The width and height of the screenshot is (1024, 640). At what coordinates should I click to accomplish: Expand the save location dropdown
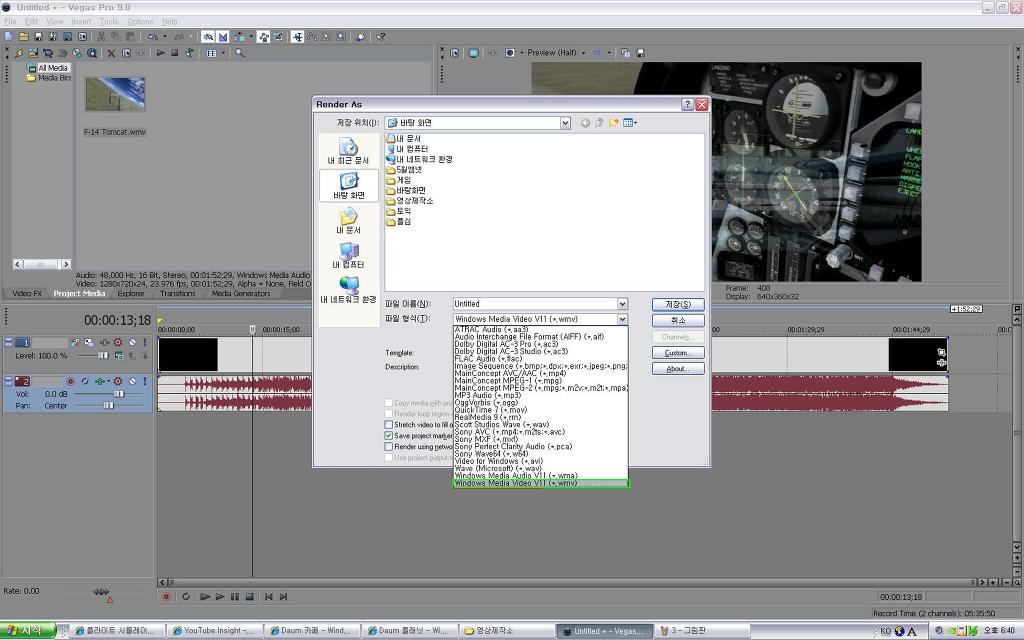(x=564, y=123)
